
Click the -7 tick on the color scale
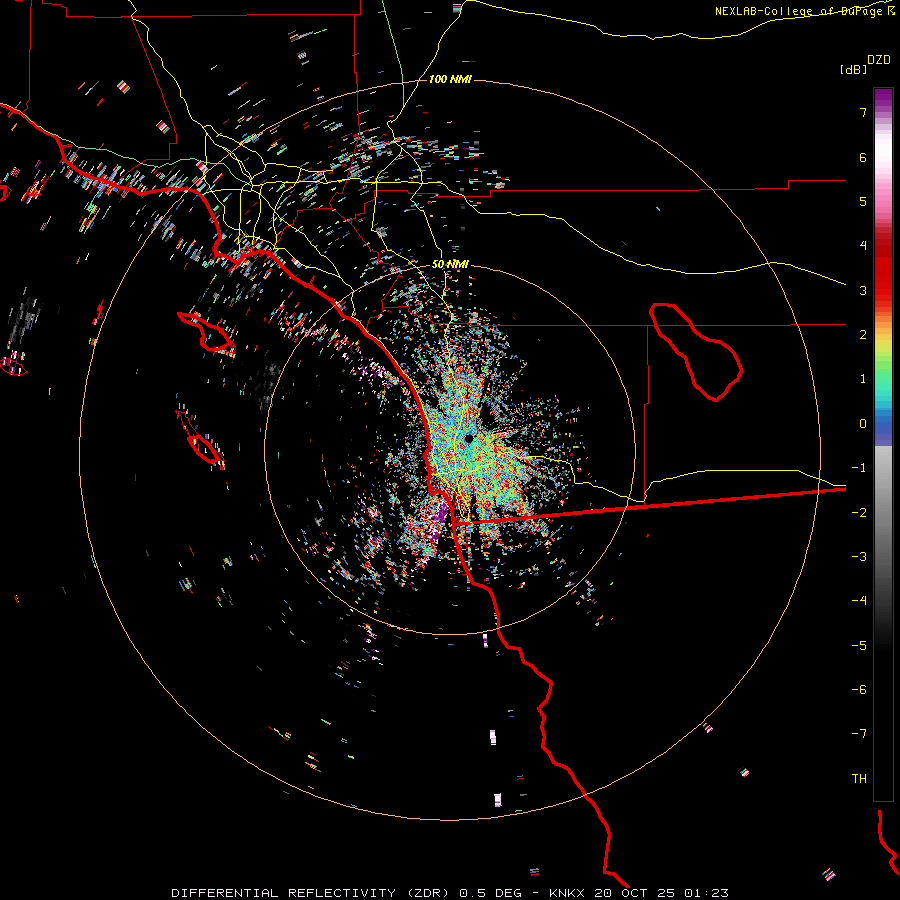pyautogui.click(x=859, y=734)
